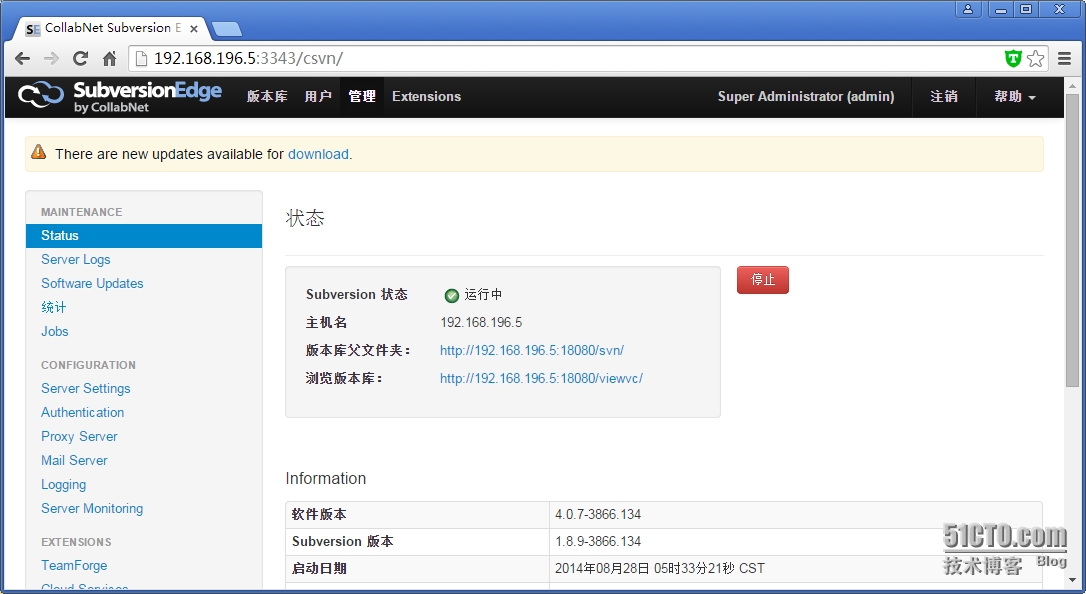Click the scrollbar down arrow

tap(1072, 582)
